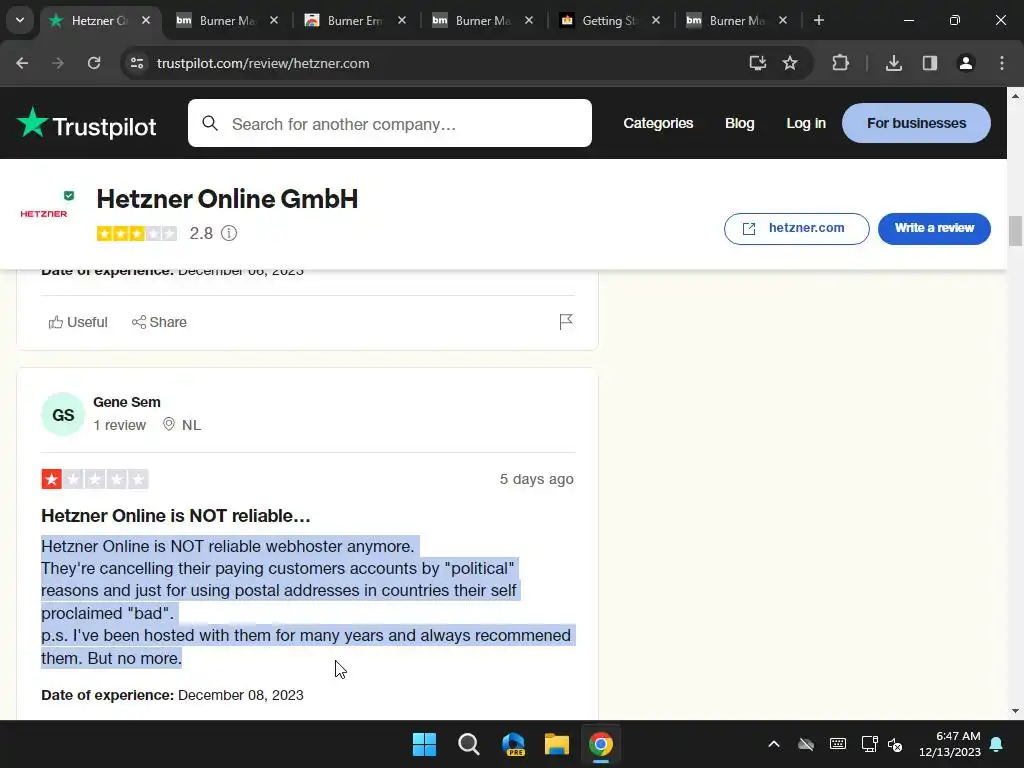Open the Extensions puzzle icon
The width and height of the screenshot is (1024, 768).
840,63
